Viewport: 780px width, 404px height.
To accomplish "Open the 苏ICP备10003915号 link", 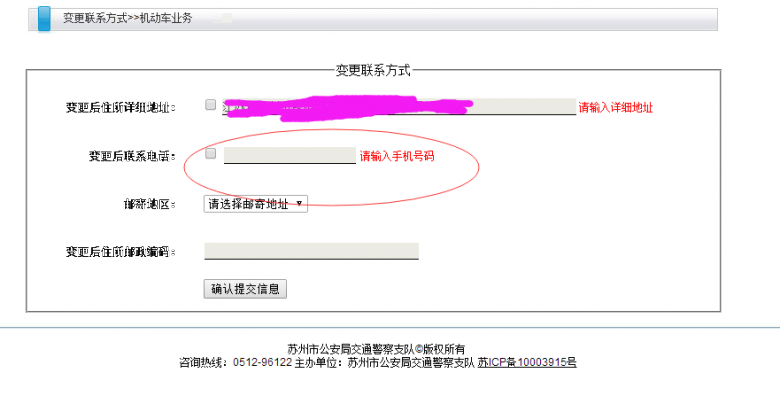I will point(527,363).
